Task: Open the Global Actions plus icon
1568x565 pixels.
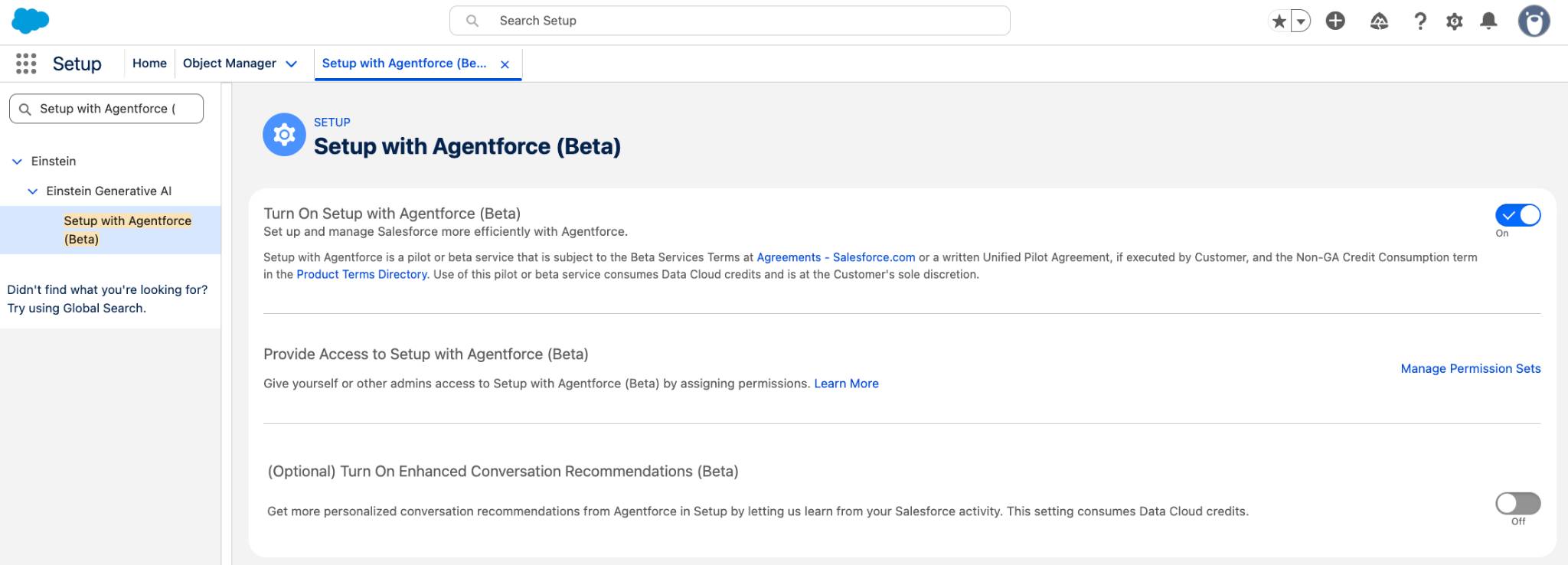Action: 1335,21
